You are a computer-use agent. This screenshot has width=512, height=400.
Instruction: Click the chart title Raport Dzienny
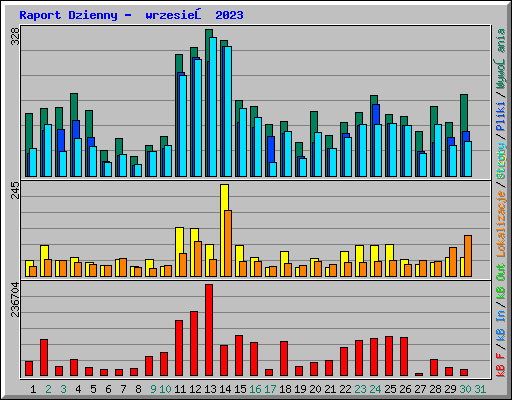68,15
